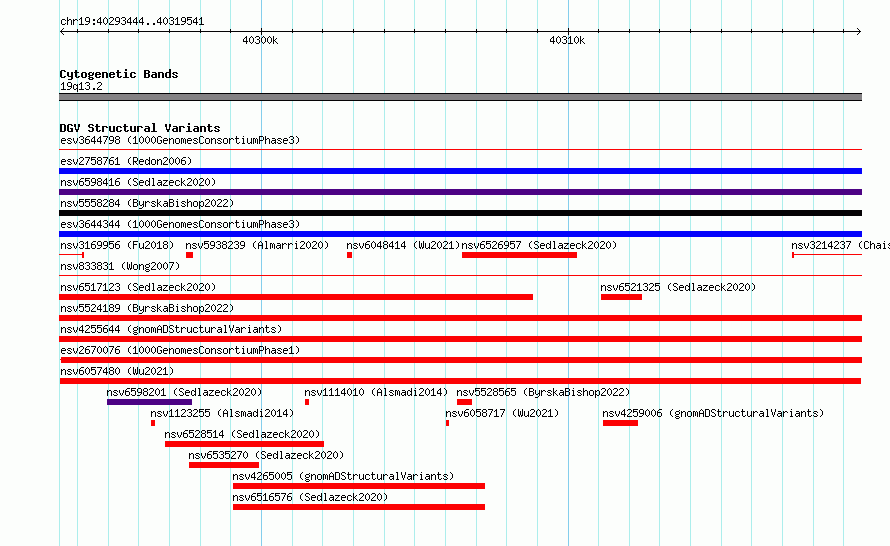Click the nsv3214237 label at right edge
The height and width of the screenshot is (546, 890).
point(840,245)
